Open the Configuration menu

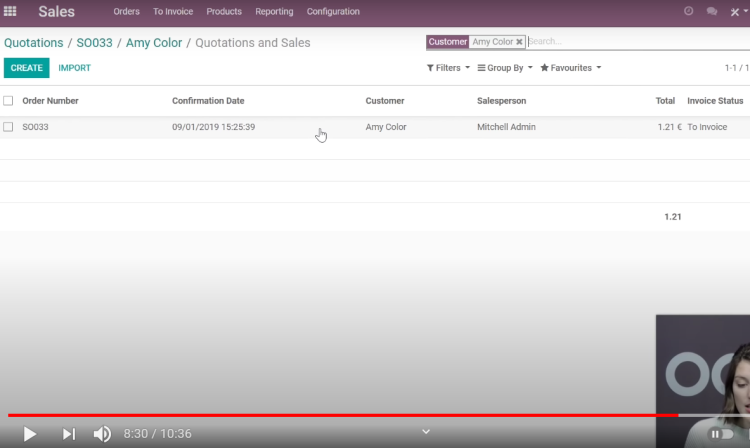(x=333, y=11)
